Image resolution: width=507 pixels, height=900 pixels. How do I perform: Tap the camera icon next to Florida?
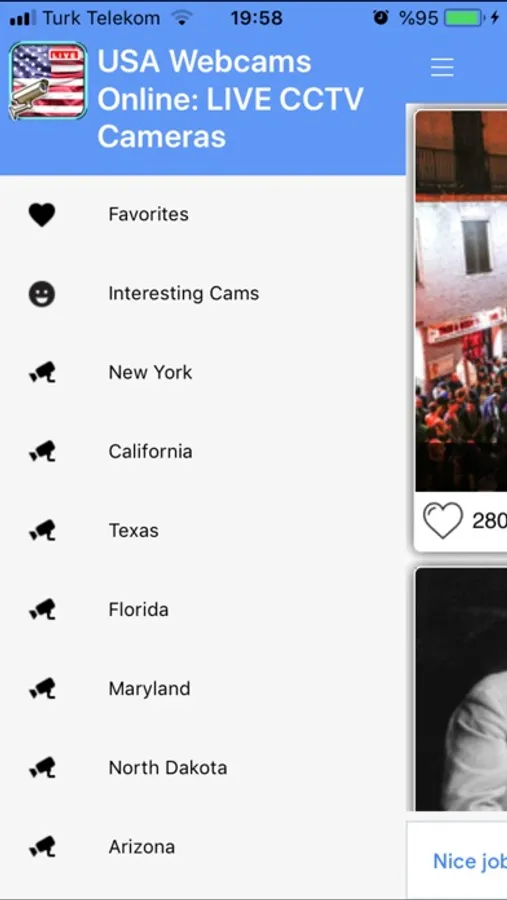42,610
